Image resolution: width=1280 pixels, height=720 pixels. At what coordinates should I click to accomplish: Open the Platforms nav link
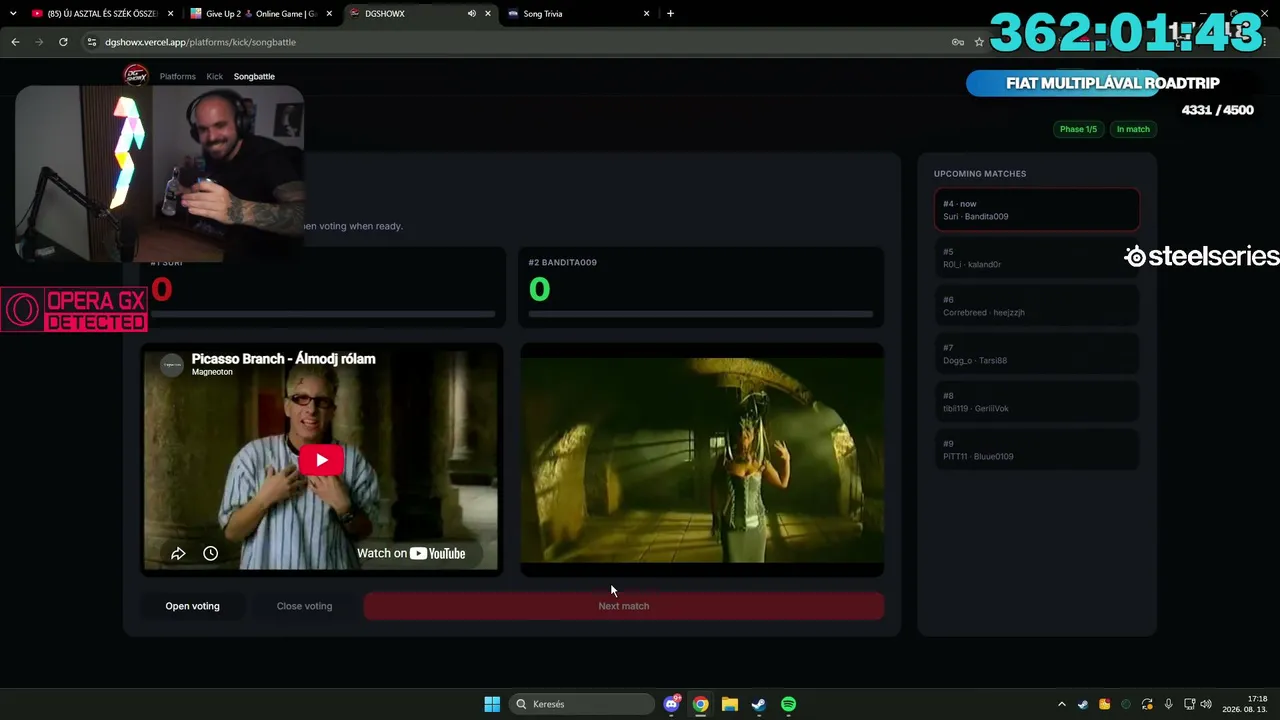(x=178, y=76)
